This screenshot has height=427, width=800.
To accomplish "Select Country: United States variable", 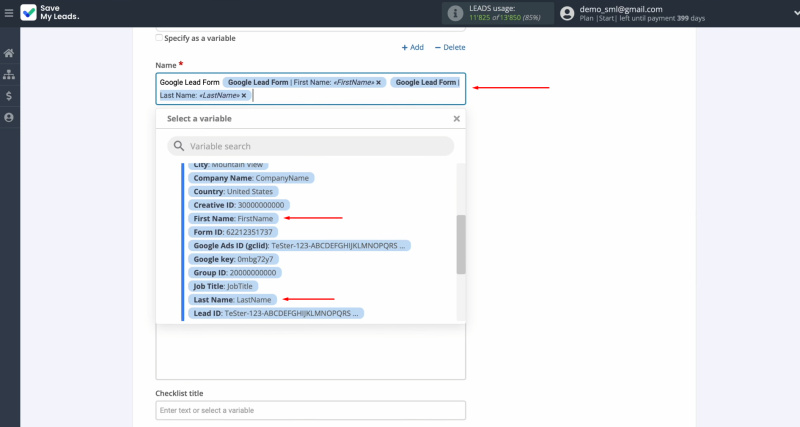I will (233, 192).
